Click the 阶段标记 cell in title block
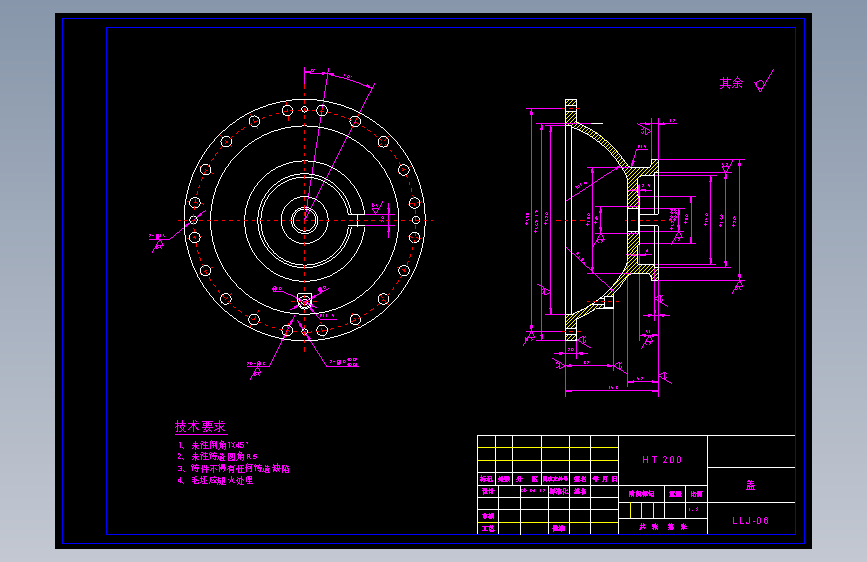This screenshot has width=867, height=562. pyautogui.click(x=641, y=494)
